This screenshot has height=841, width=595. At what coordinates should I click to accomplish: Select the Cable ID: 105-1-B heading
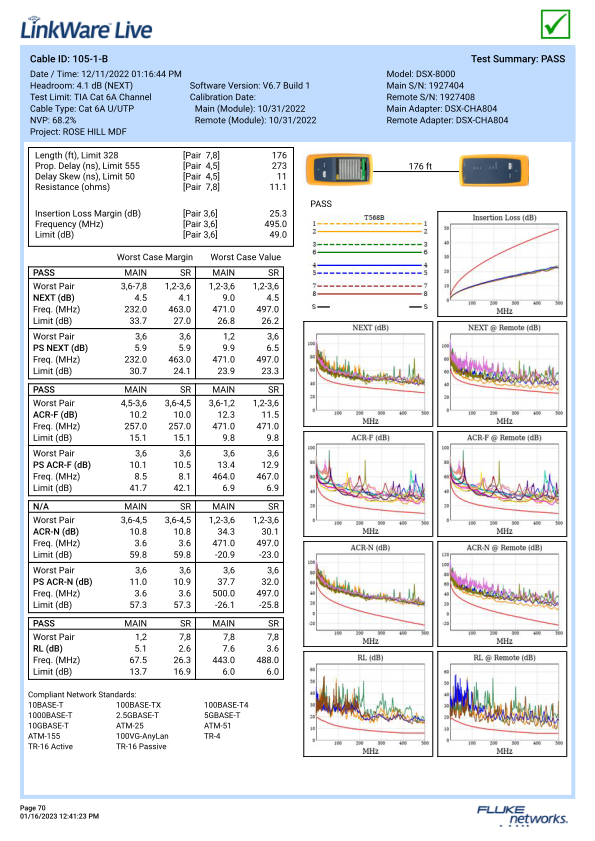tap(69, 59)
